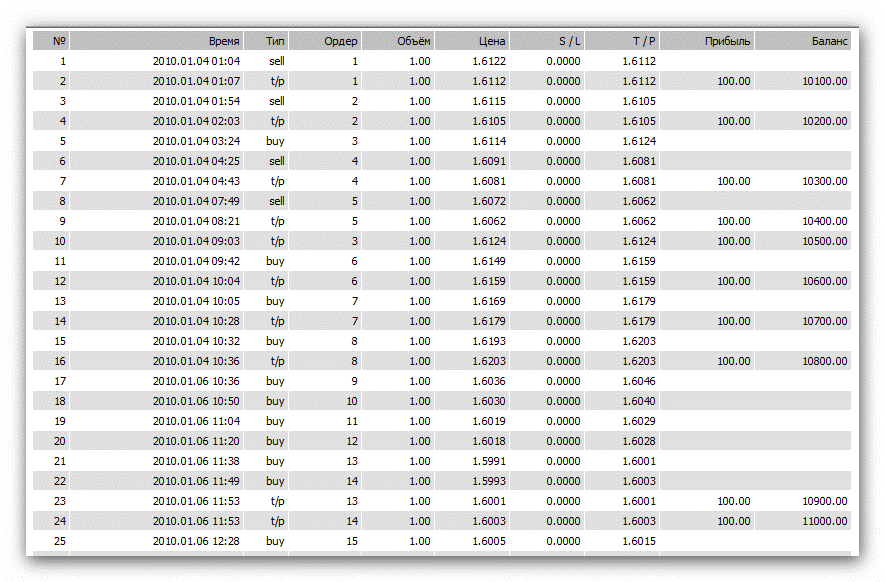Sort by the Ордер column header
Image resolution: width=885 pixels, height=582 pixels.
click(325, 41)
